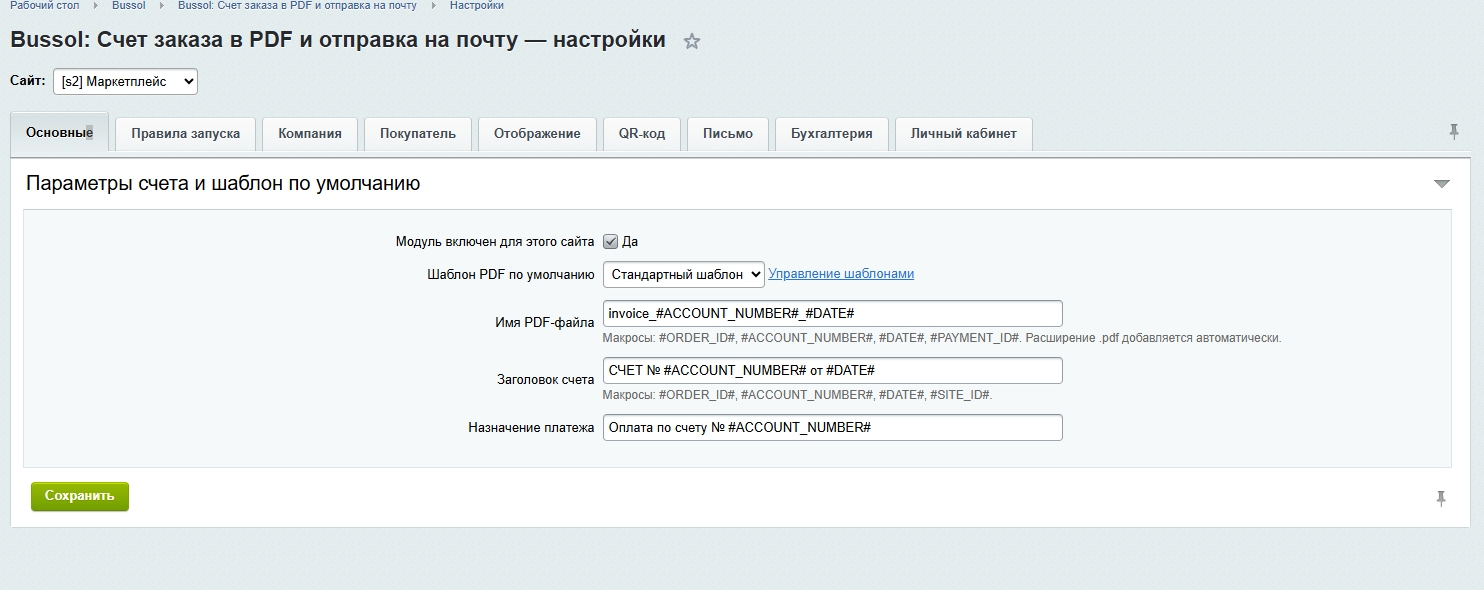Click the Да label next to checkbox

click(630, 242)
